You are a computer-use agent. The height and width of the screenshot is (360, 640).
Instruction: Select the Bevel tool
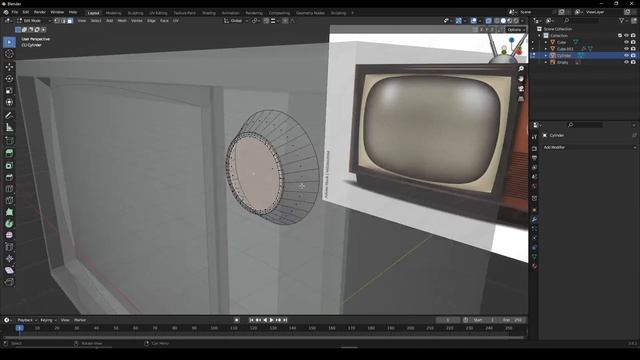point(9,177)
